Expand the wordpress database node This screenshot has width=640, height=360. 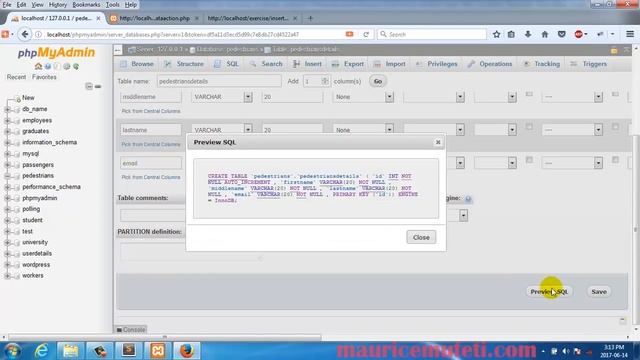coord(7,264)
